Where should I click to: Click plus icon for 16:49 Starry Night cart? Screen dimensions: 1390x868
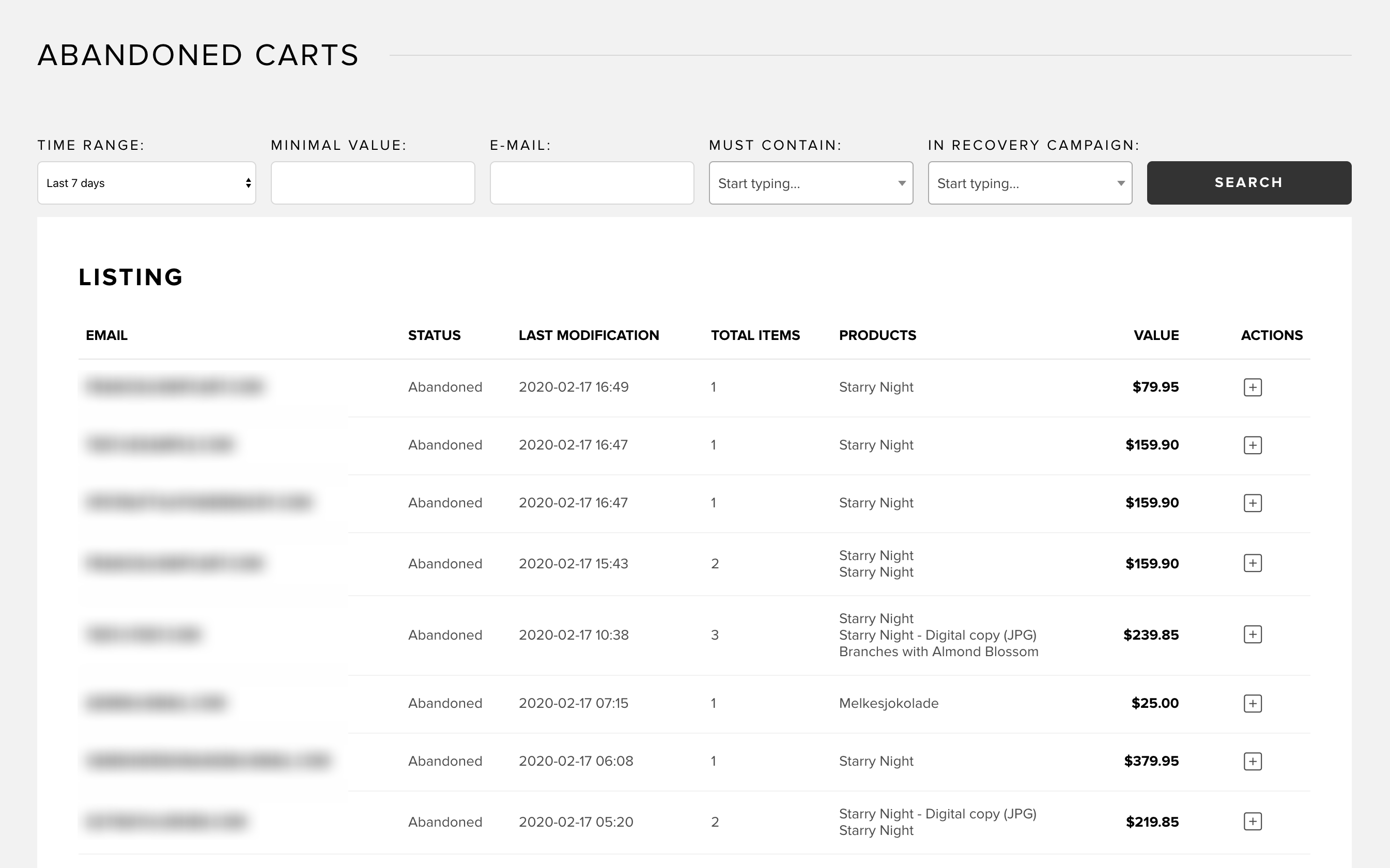point(1252,387)
